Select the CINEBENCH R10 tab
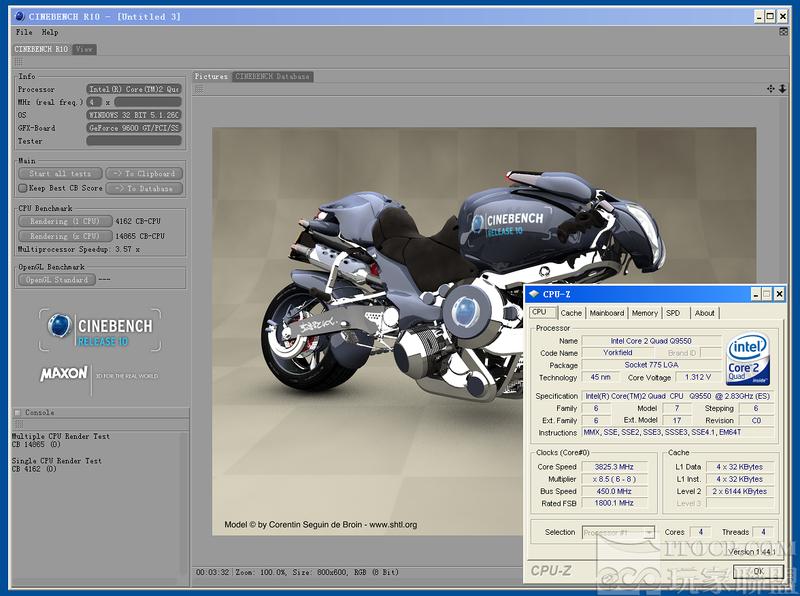This screenshot has height=596, width=800. tap(41, 49)
